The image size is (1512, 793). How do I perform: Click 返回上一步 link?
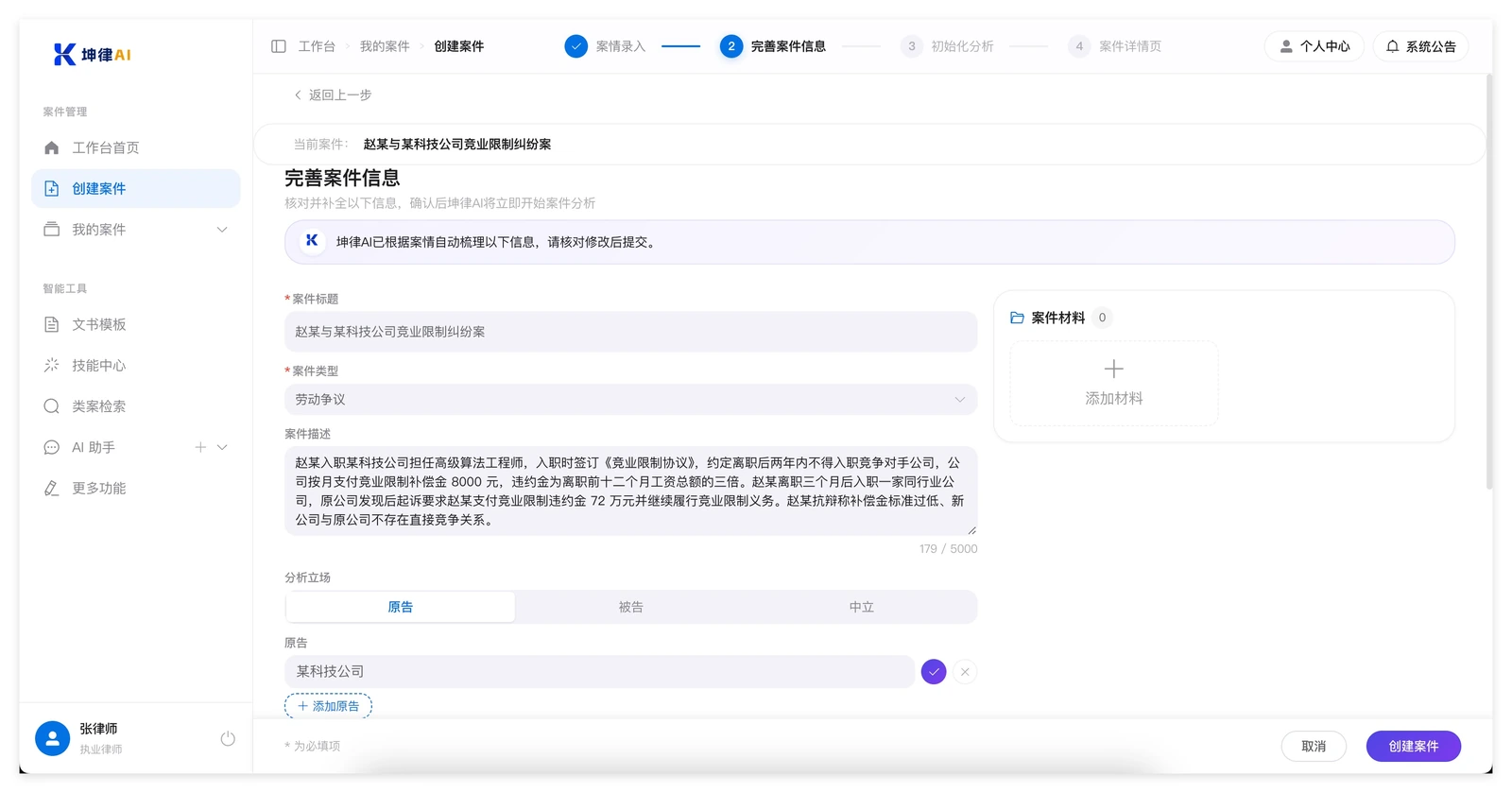tap(333, 95)
